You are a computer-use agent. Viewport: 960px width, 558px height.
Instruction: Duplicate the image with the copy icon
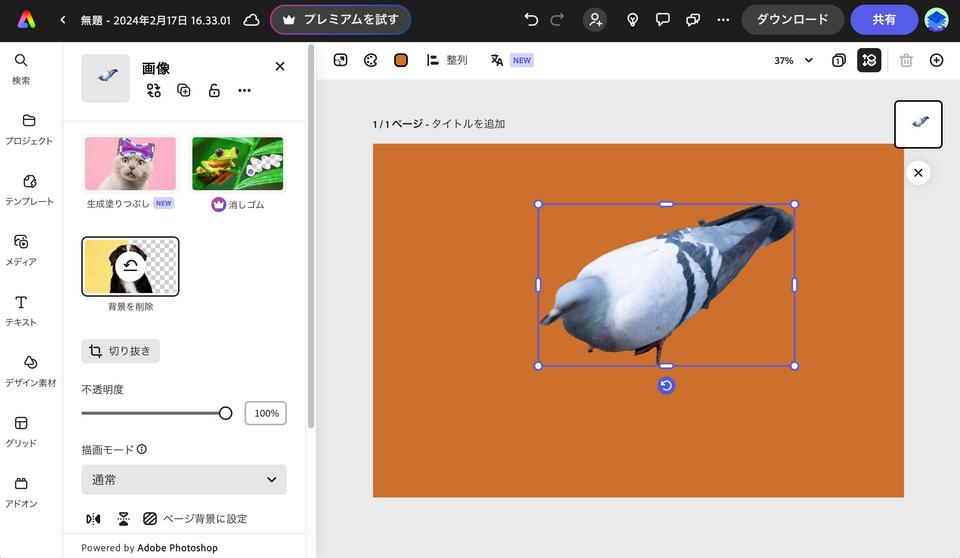coord(184,91)
